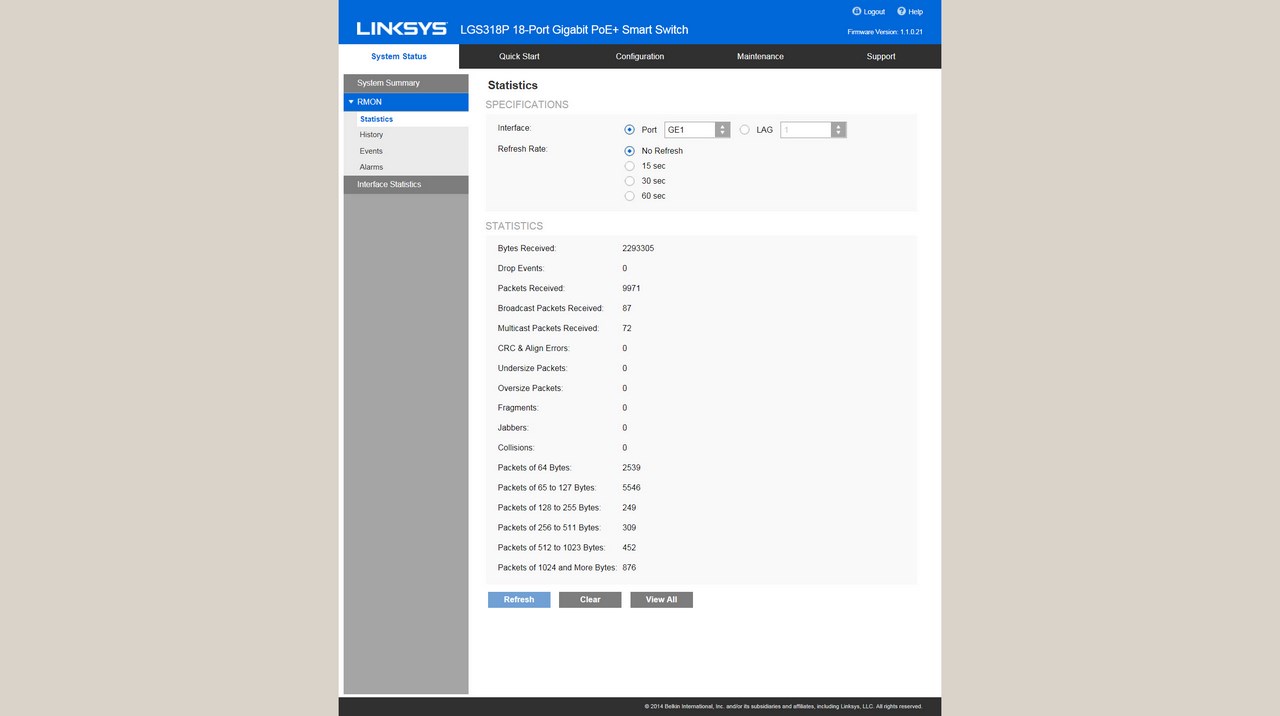Open the Quick Start tab

(519, 57)
